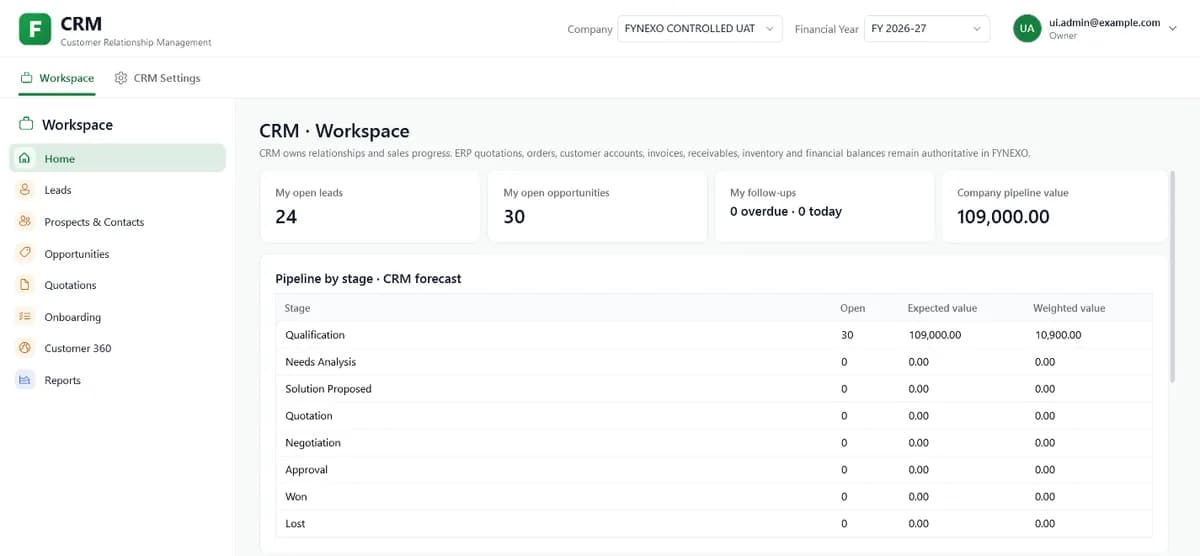Click the 10,900.00 weighted value cell
This screenshot has width=1200, height=556.
(x=1058, y=335)
